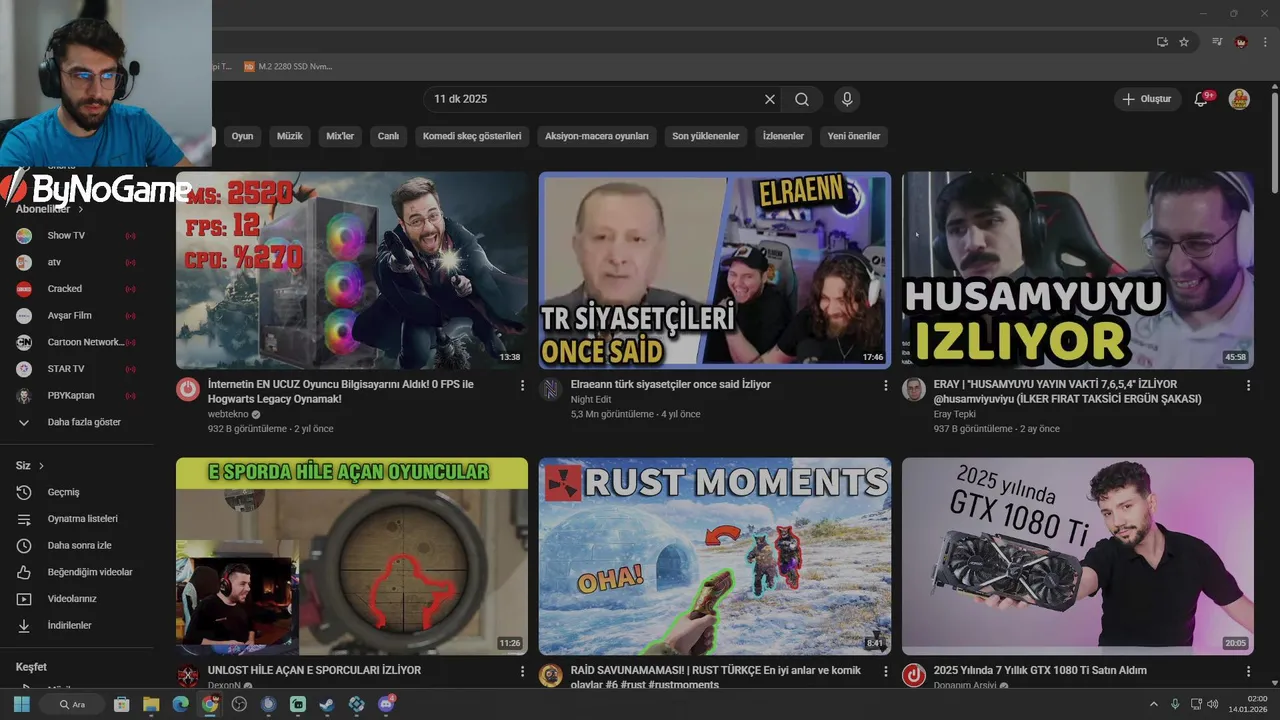Play the RUST MOMENTS thumbnail

coord(715,556)
